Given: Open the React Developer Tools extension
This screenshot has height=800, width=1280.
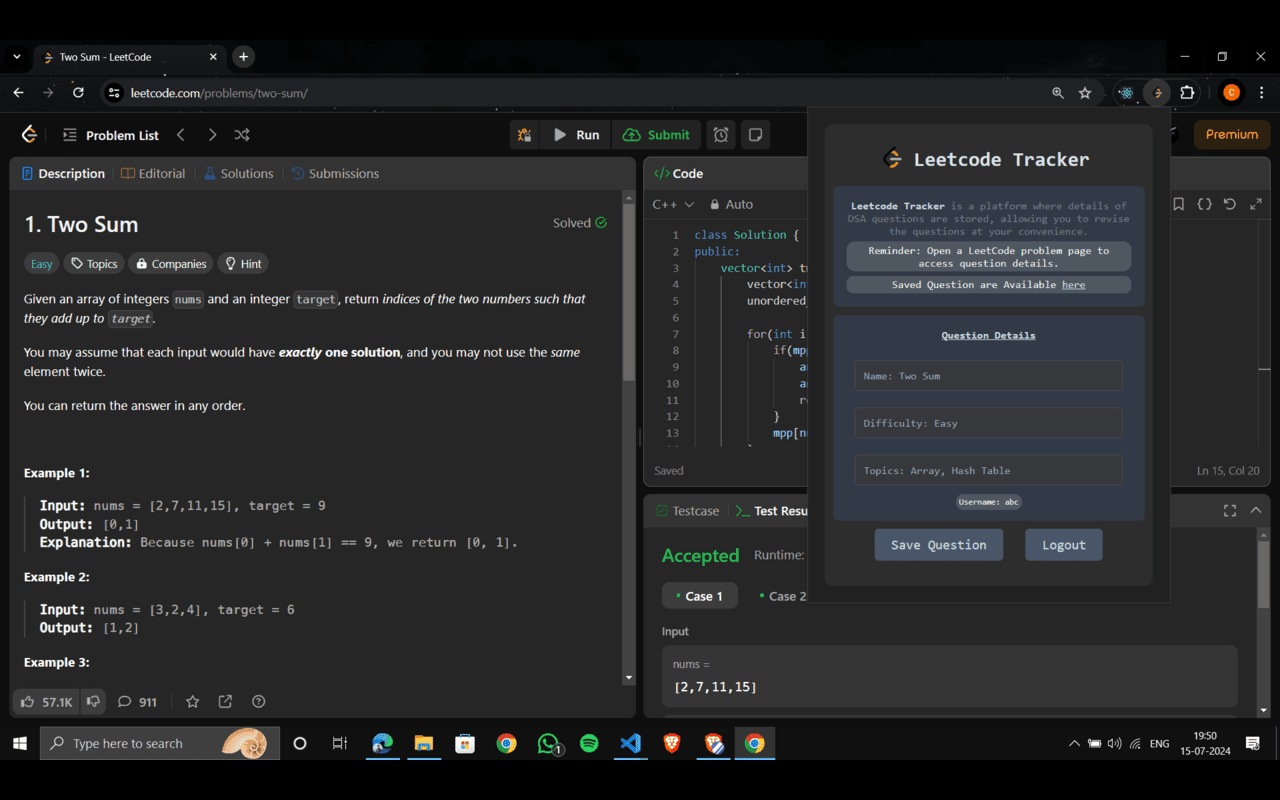Looking at the screenshot, I should [x=1127, y=93].
